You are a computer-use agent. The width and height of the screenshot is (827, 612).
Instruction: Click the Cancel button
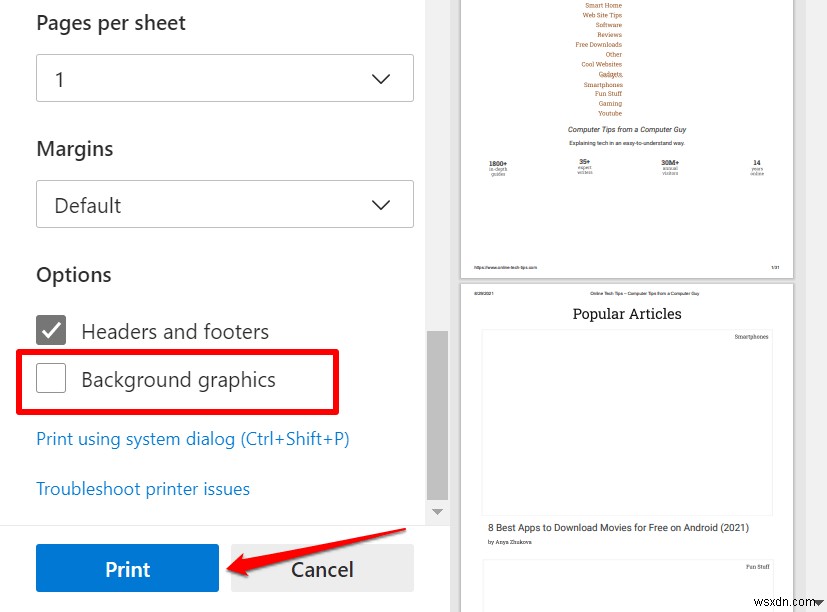(322, 568)
